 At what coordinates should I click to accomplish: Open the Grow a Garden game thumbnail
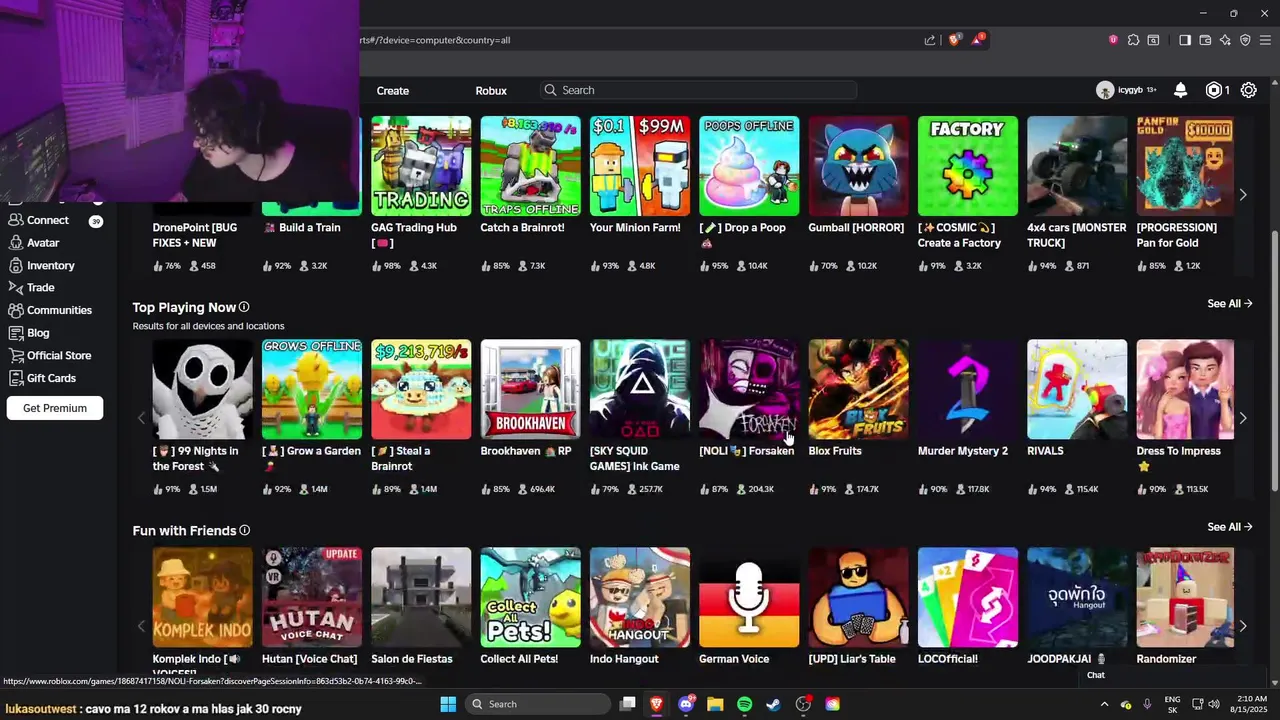click(312, 389)
